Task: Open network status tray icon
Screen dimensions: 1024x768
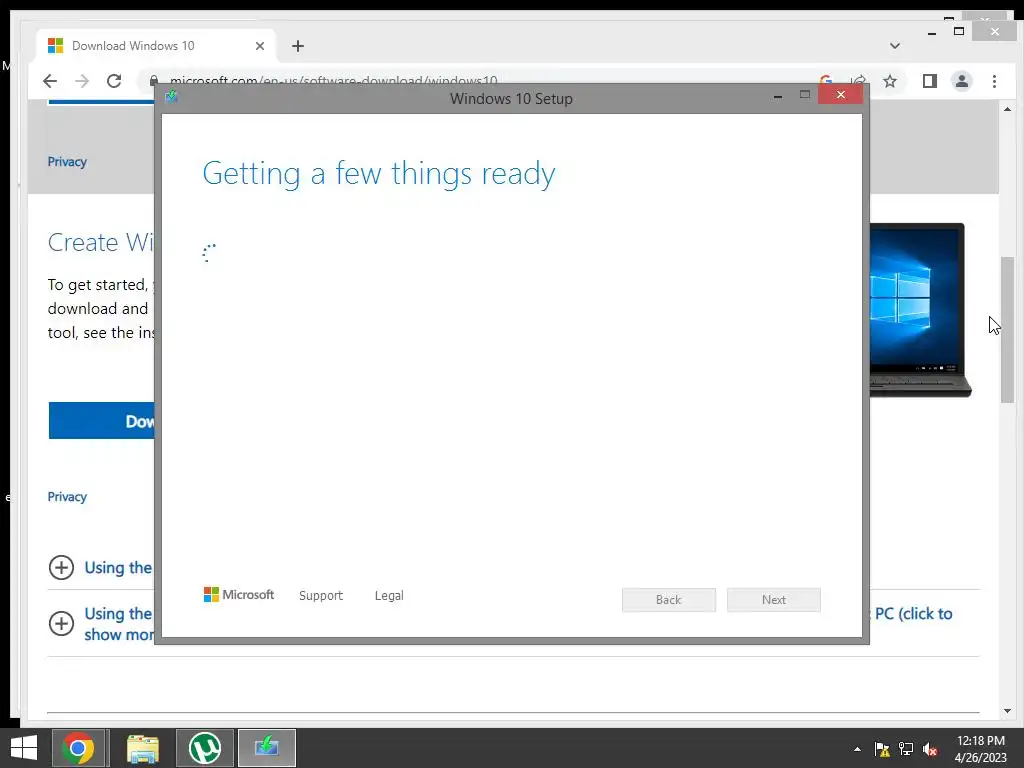Action: click(906, 749)
